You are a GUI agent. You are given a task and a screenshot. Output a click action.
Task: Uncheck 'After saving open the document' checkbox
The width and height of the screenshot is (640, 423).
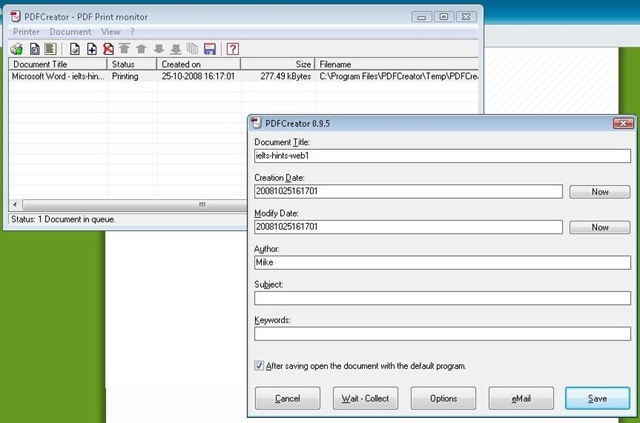pyautogui.click(x=259, y=365)
